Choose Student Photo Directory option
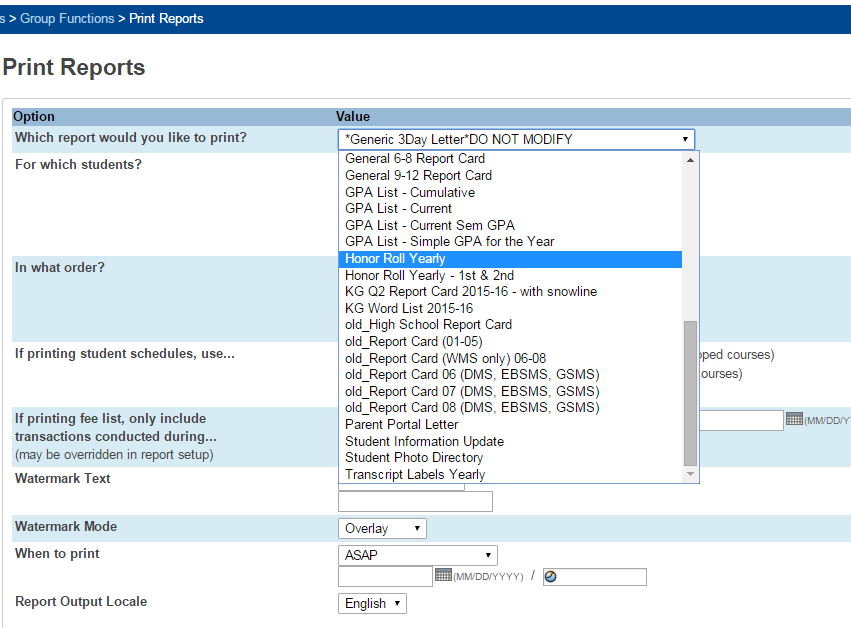Viewport: 851px width, 628px height. pyautogui.click(x=510, y=458)
